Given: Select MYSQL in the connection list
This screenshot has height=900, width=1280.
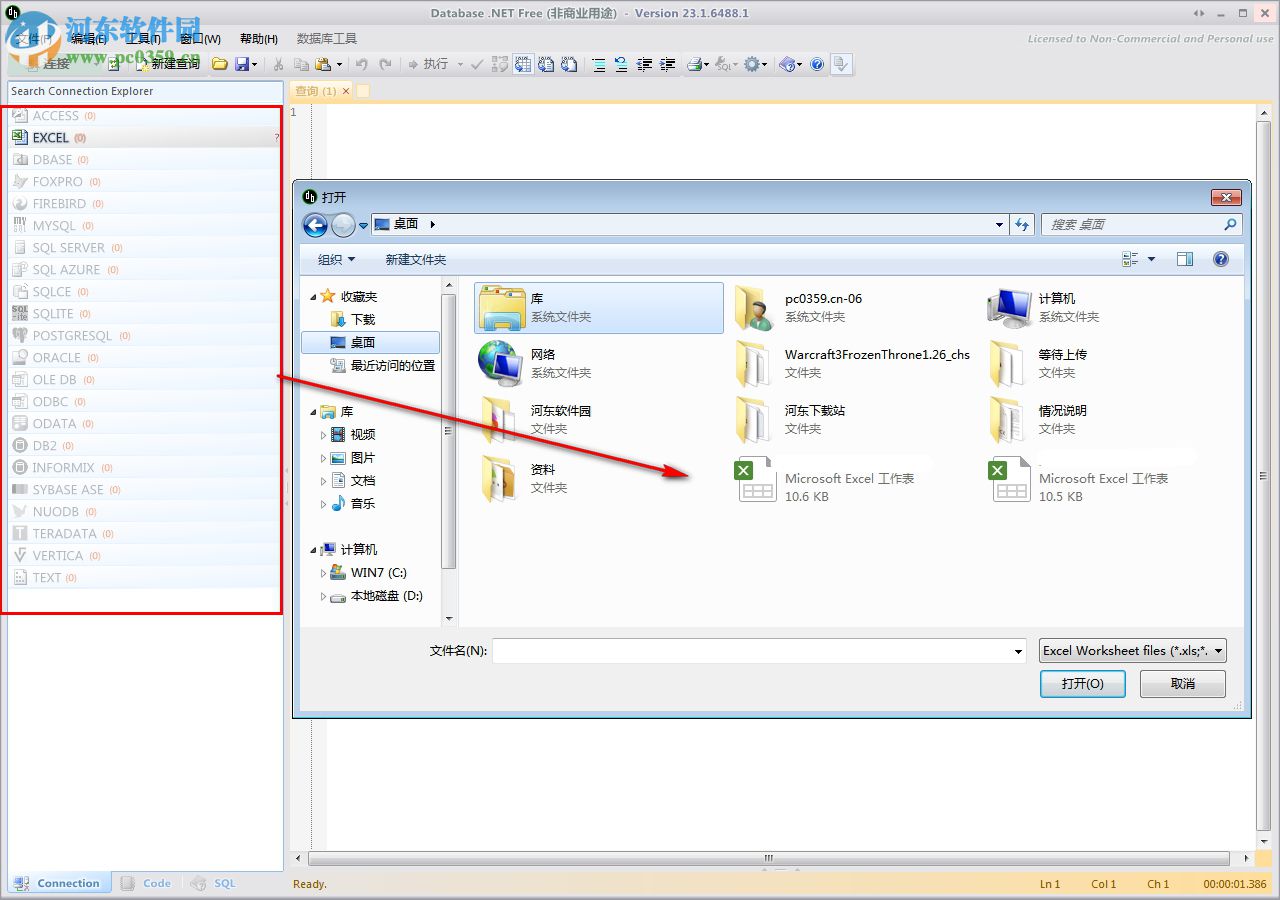Looking at the screenshot, I should [144, 226].
